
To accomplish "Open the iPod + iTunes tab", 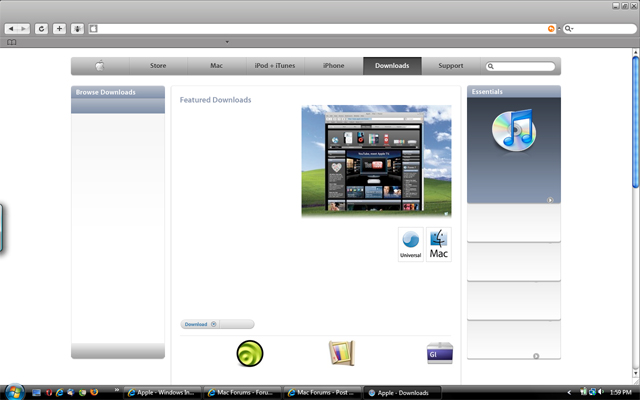I will tap(275, 66).
